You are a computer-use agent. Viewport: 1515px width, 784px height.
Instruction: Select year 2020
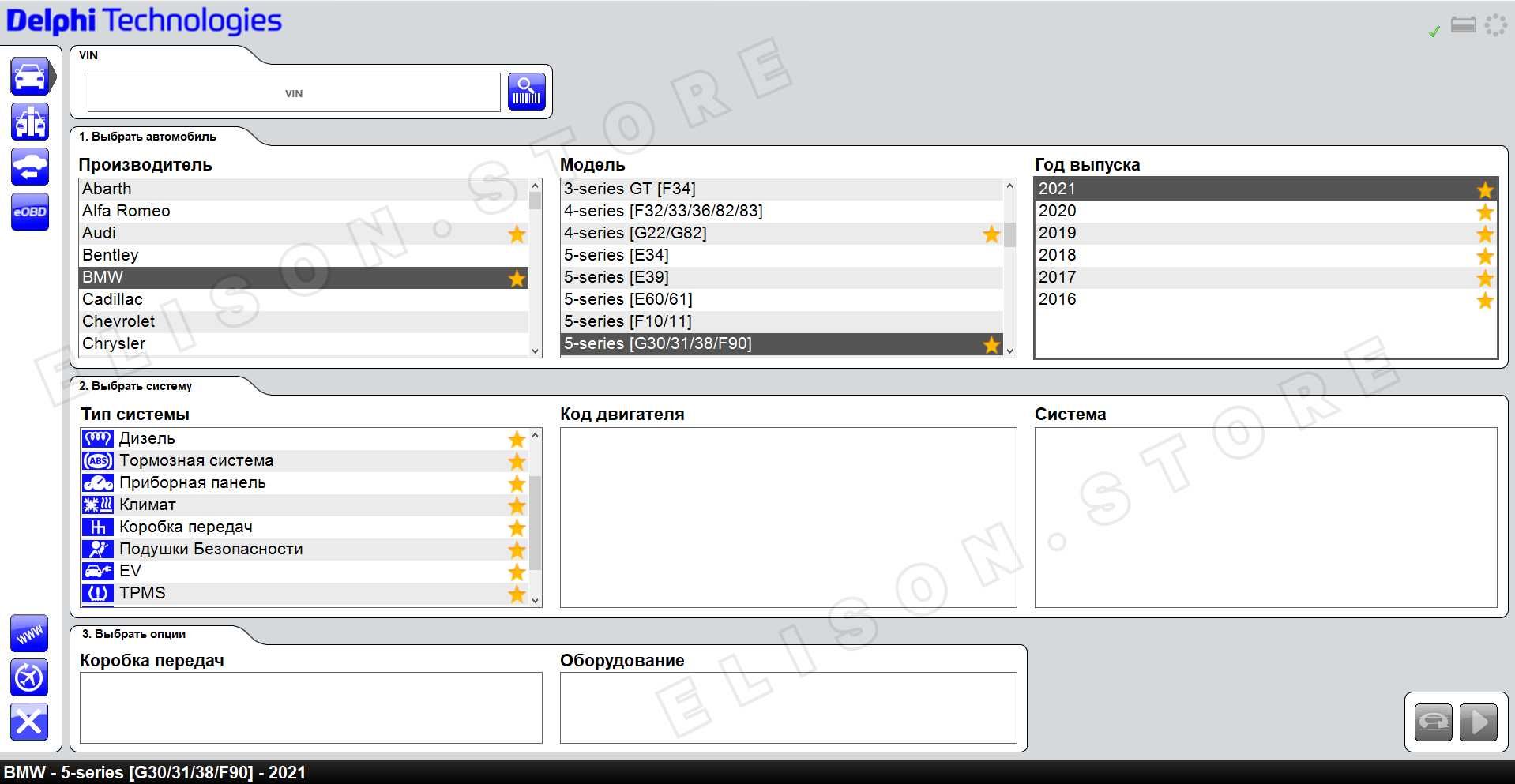[1265, 211]
